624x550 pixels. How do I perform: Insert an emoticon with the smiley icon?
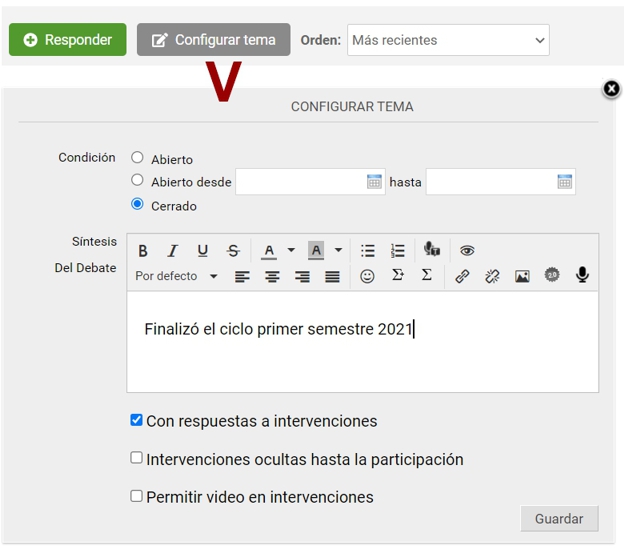[x=367, y=276]
